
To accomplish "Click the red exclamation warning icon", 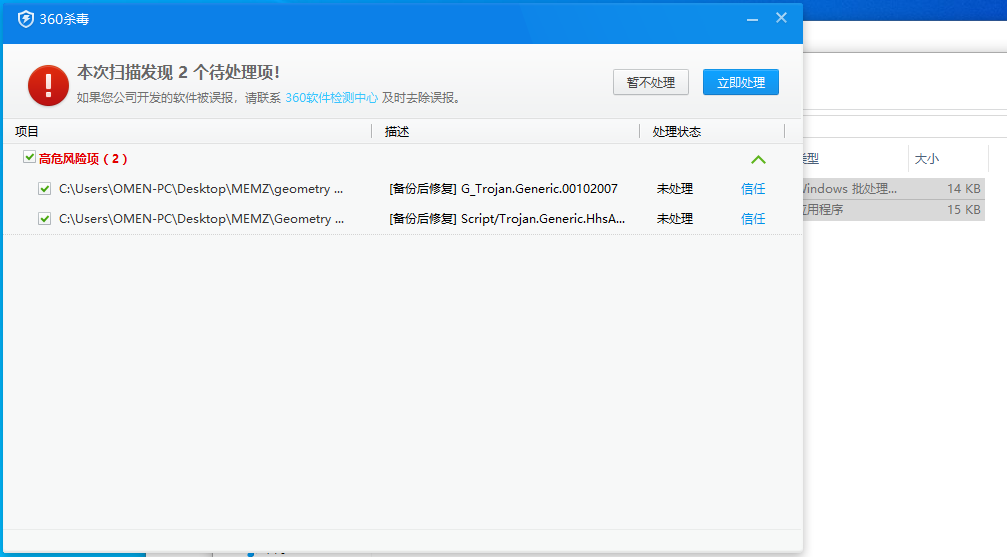I will tap(48, 85).
